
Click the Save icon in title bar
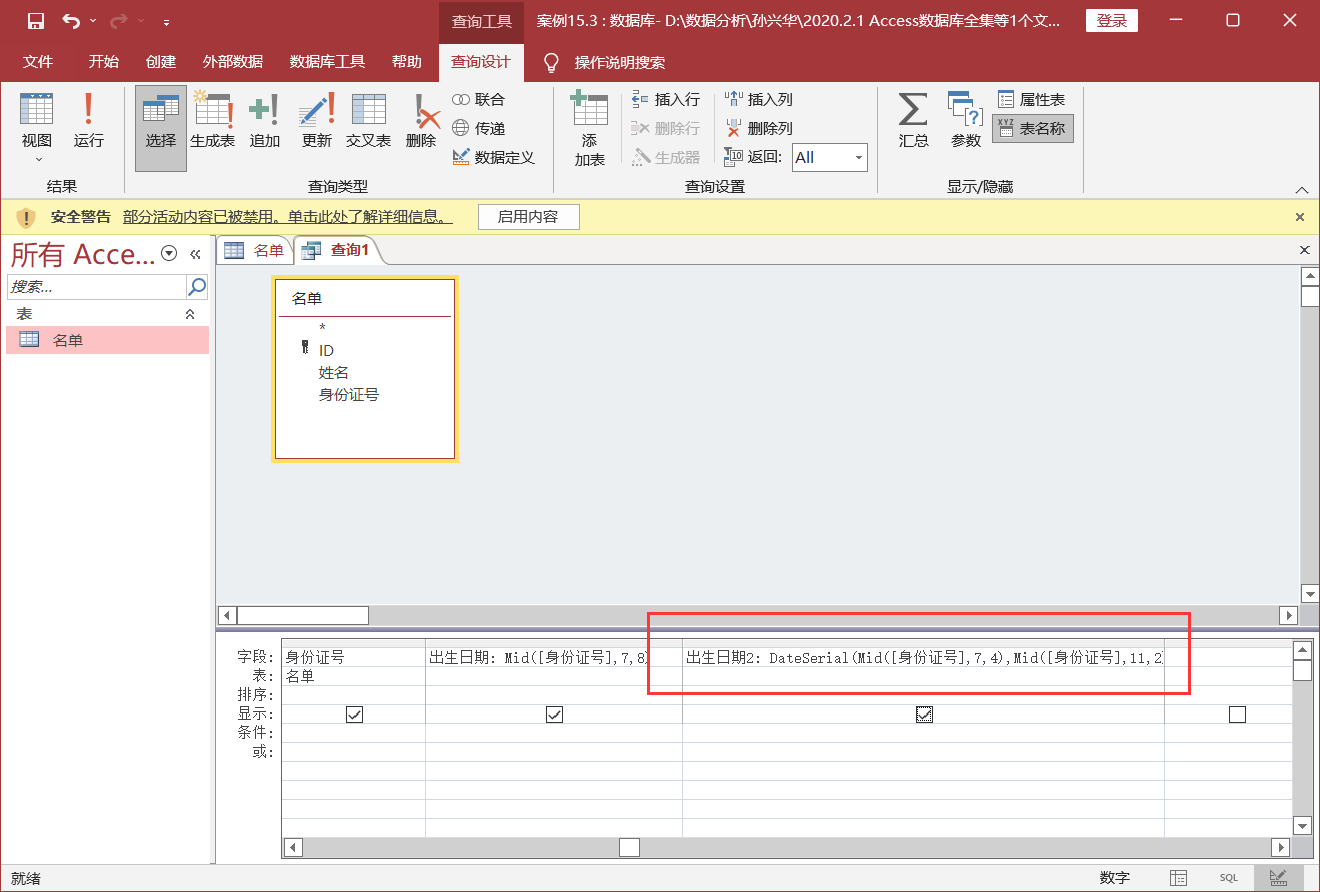pyautogui.click(x=35, y=20)
